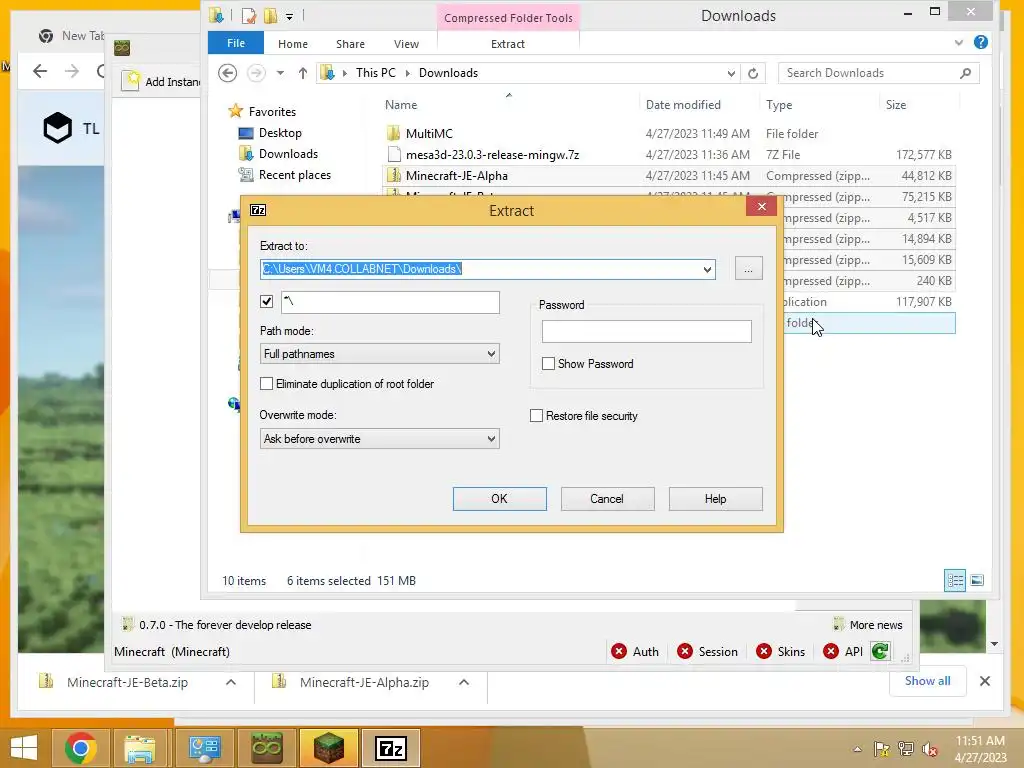Open Explorer Help question mark icon
Screen dimensions: 1024x768
click(980, 42)
